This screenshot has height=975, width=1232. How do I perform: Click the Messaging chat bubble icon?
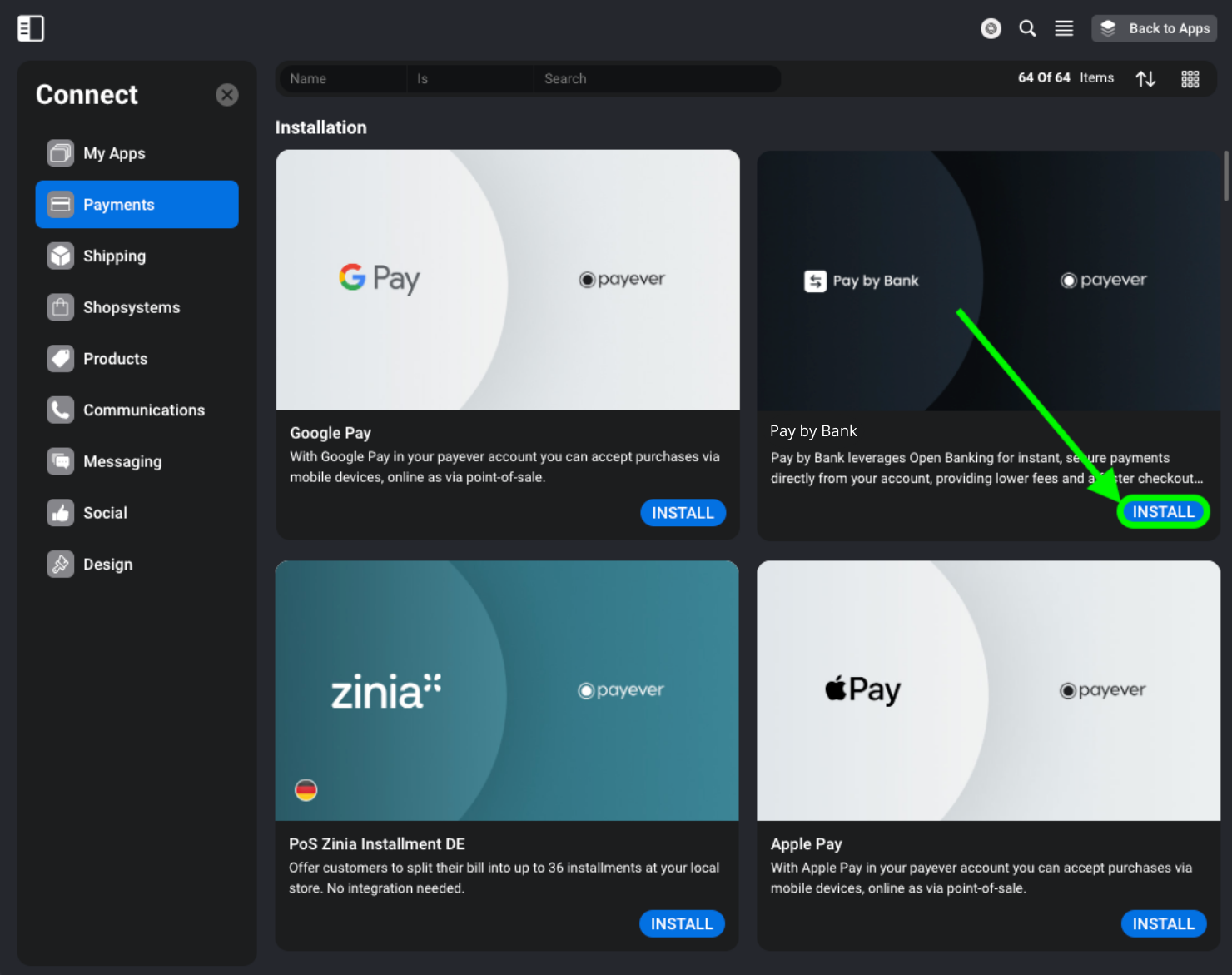click(x=61, y=461)
